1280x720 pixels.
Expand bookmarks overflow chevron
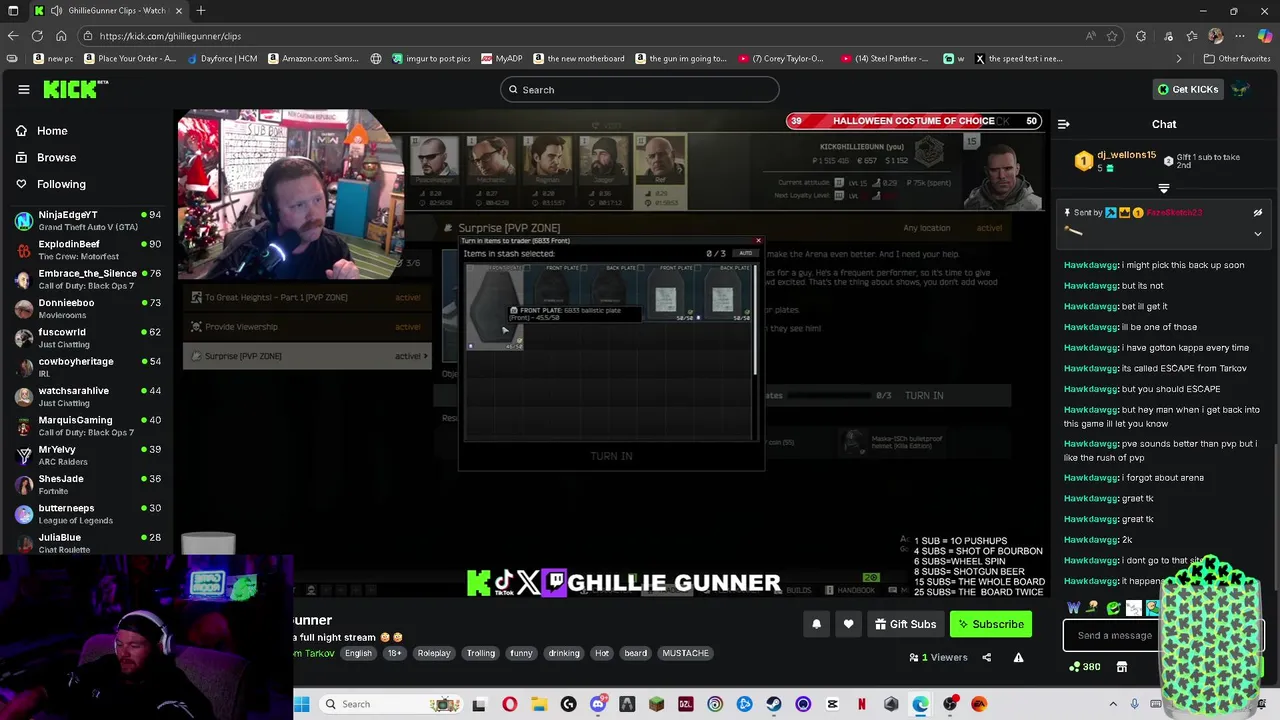[x=1179, y=59]
